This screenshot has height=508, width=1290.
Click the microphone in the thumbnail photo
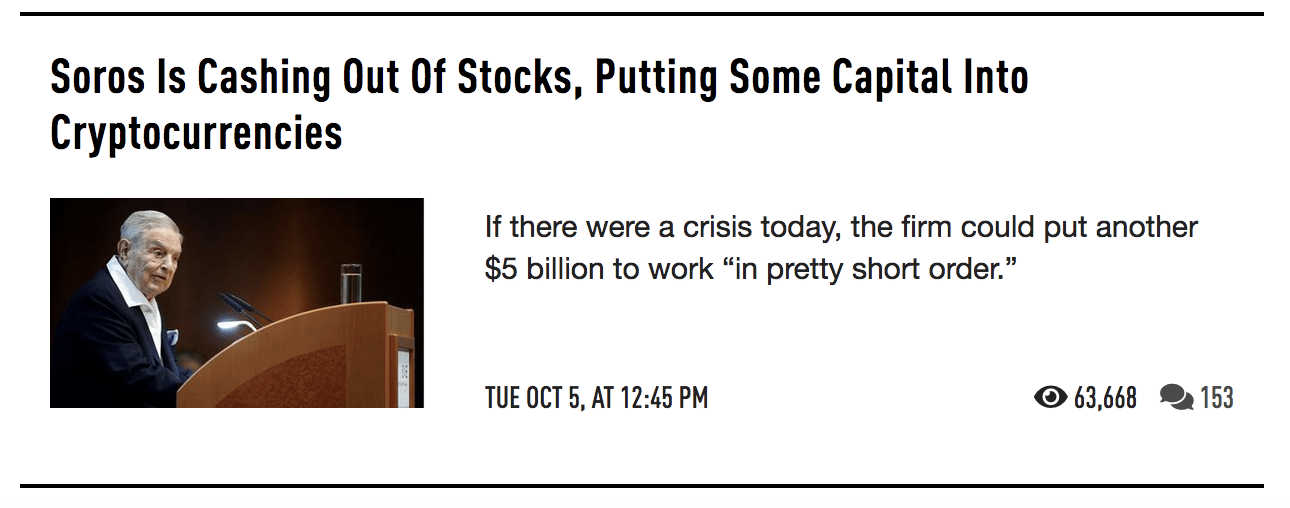point(240,310)
